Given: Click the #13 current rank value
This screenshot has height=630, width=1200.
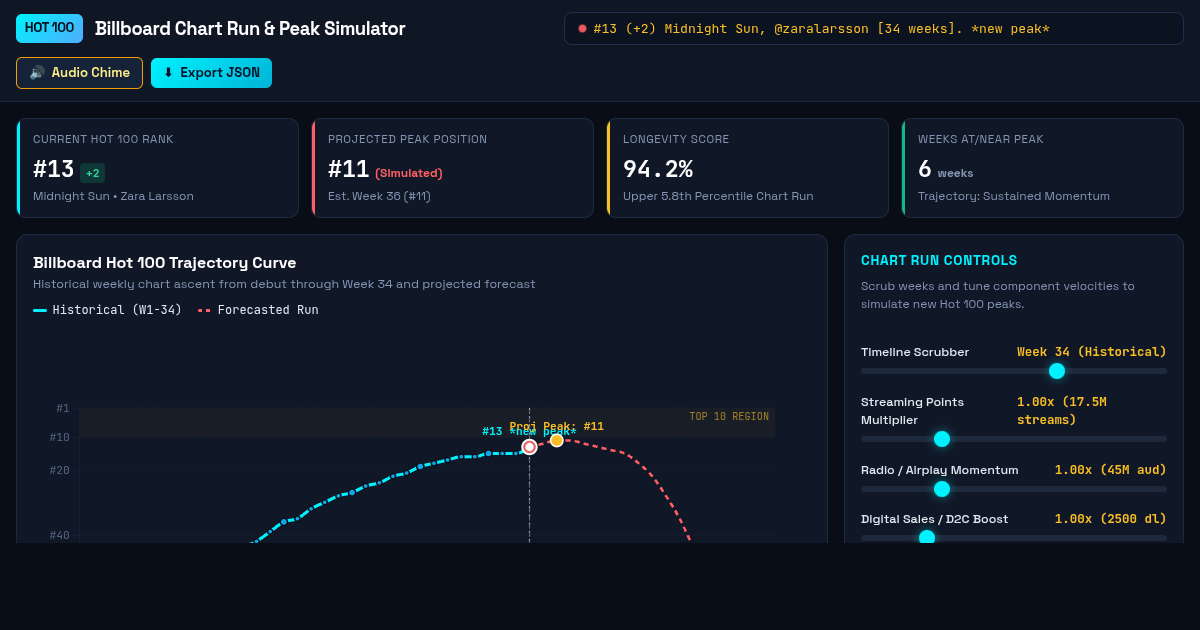Looking at the screenshot, I should pyautogui.click(x=53, y=169).
